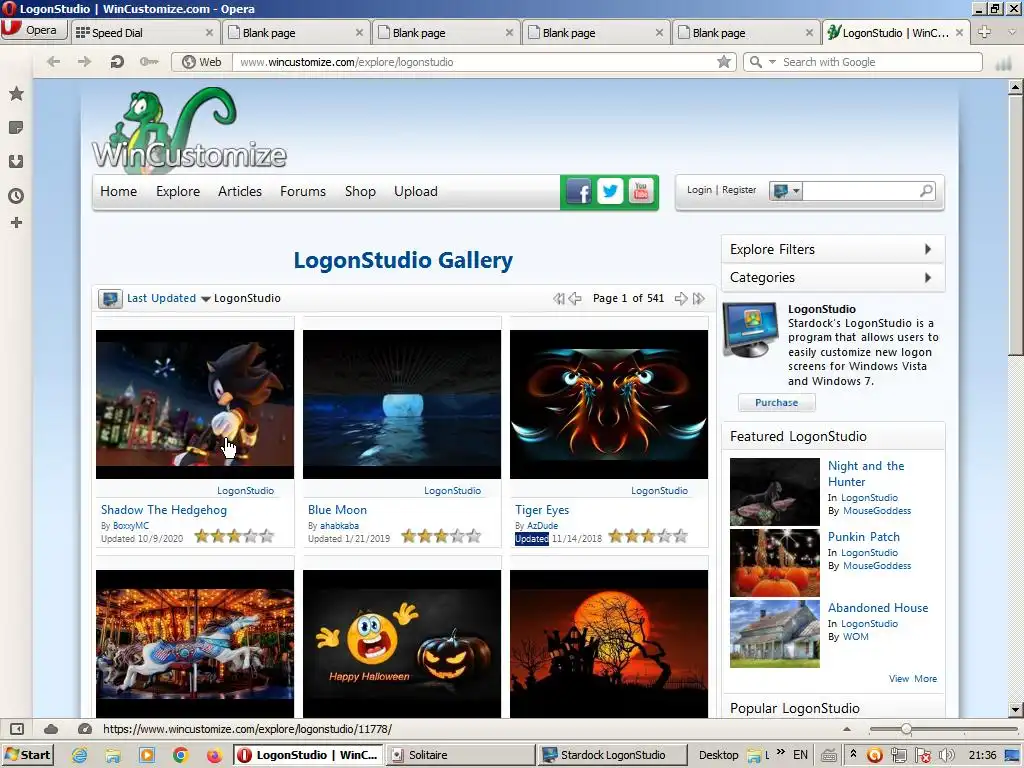1024x768 pixels.
Task: View author BoxxyMC profile
Action: pos(131,526)
